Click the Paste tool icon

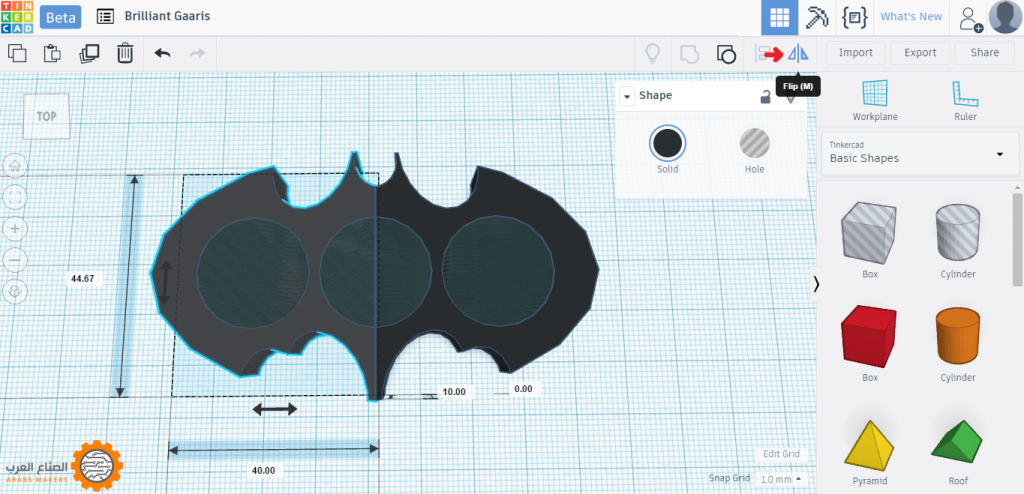tap(52, 53)
